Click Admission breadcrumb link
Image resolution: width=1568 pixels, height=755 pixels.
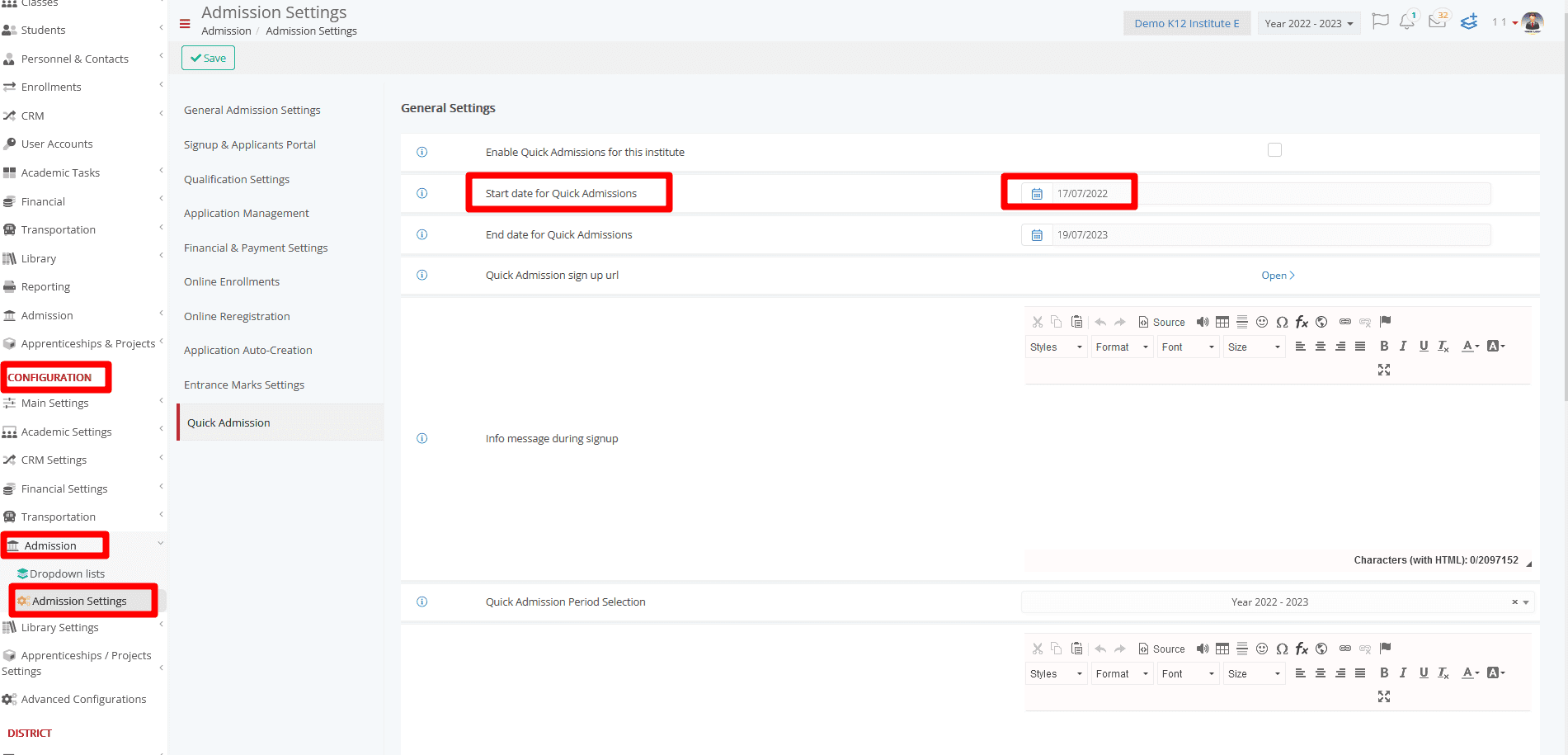click(226, 31)
